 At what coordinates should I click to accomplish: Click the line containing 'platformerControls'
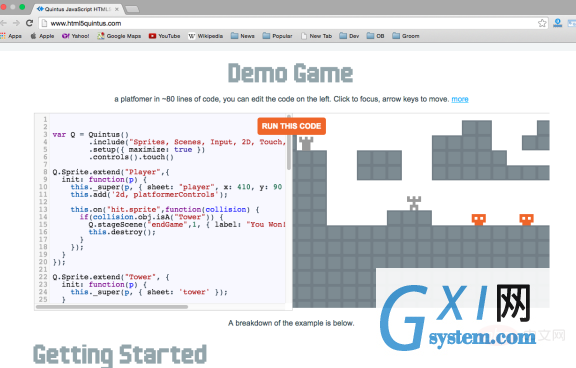pos(149,195)
